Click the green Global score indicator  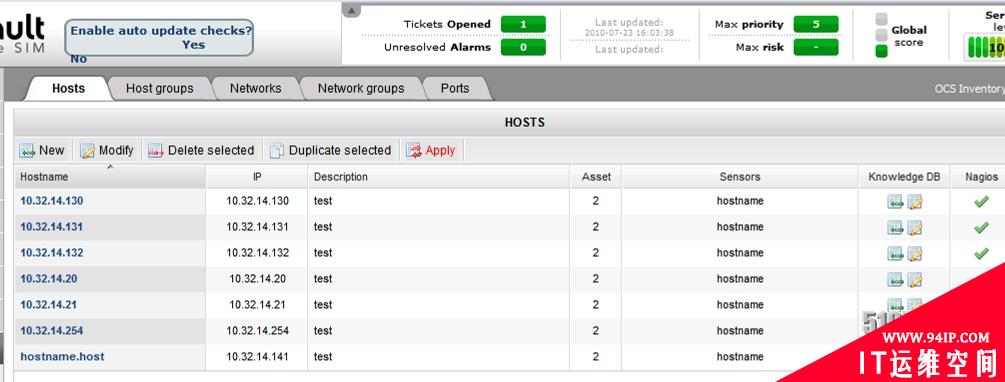point(881,51)
